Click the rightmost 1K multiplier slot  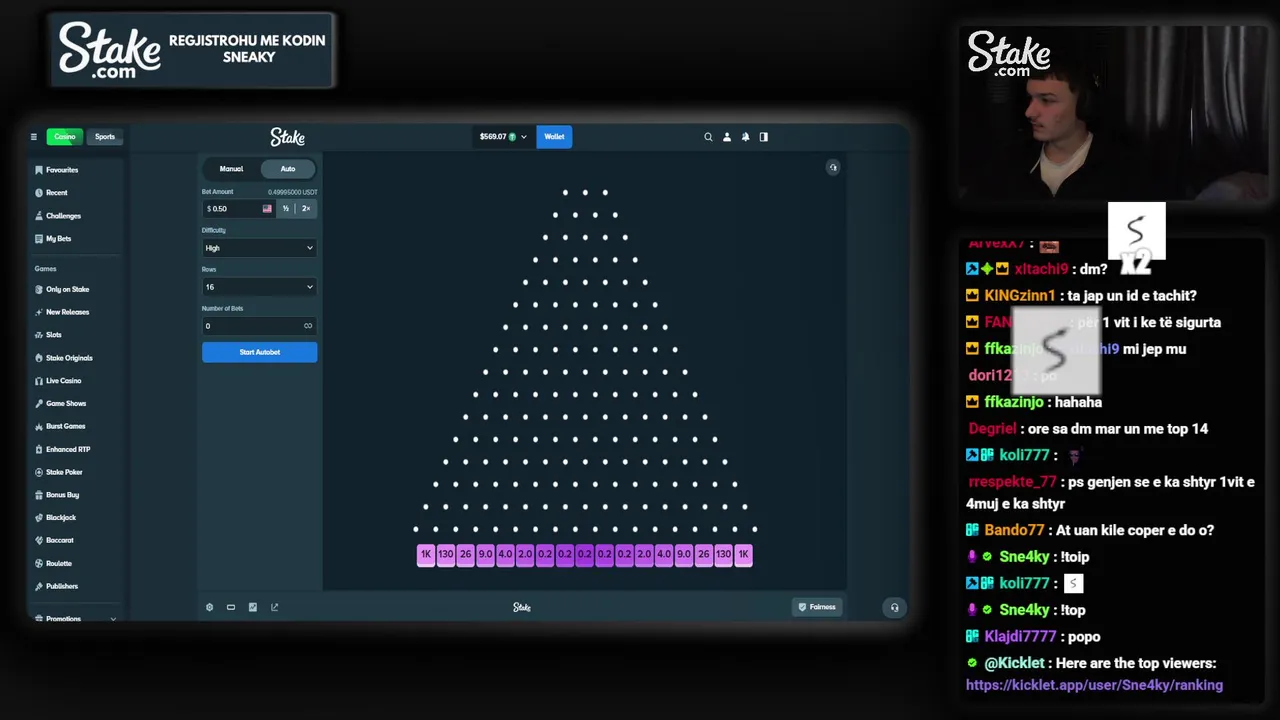click(x=743, y=554)
